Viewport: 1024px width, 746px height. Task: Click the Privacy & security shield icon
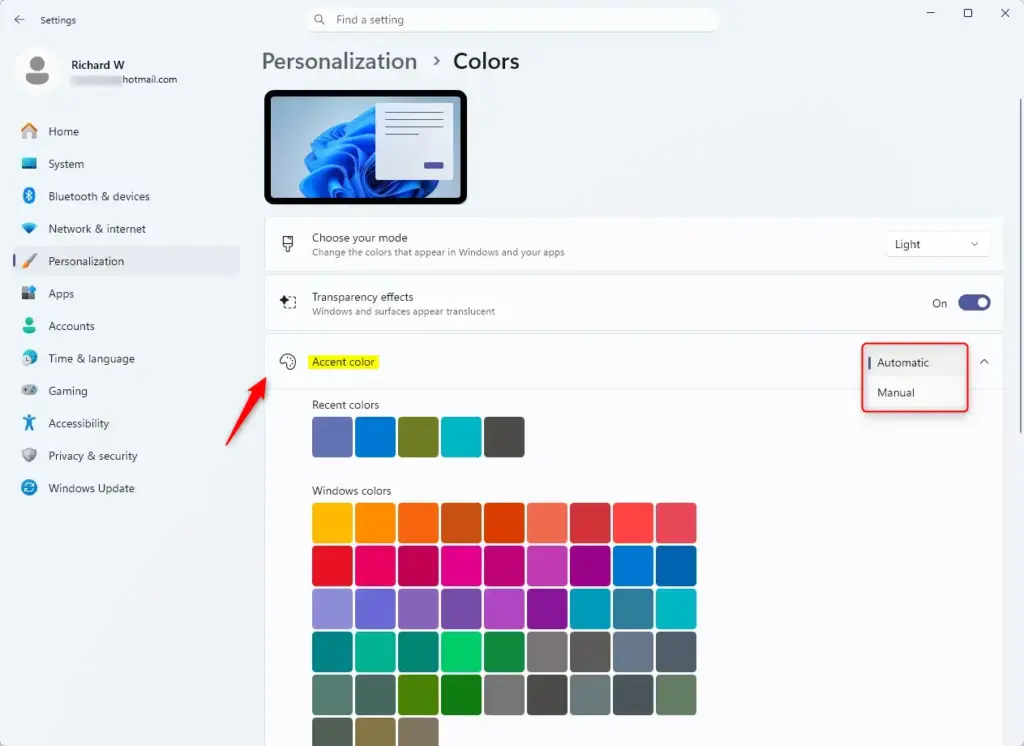click(x=29, y=455)
